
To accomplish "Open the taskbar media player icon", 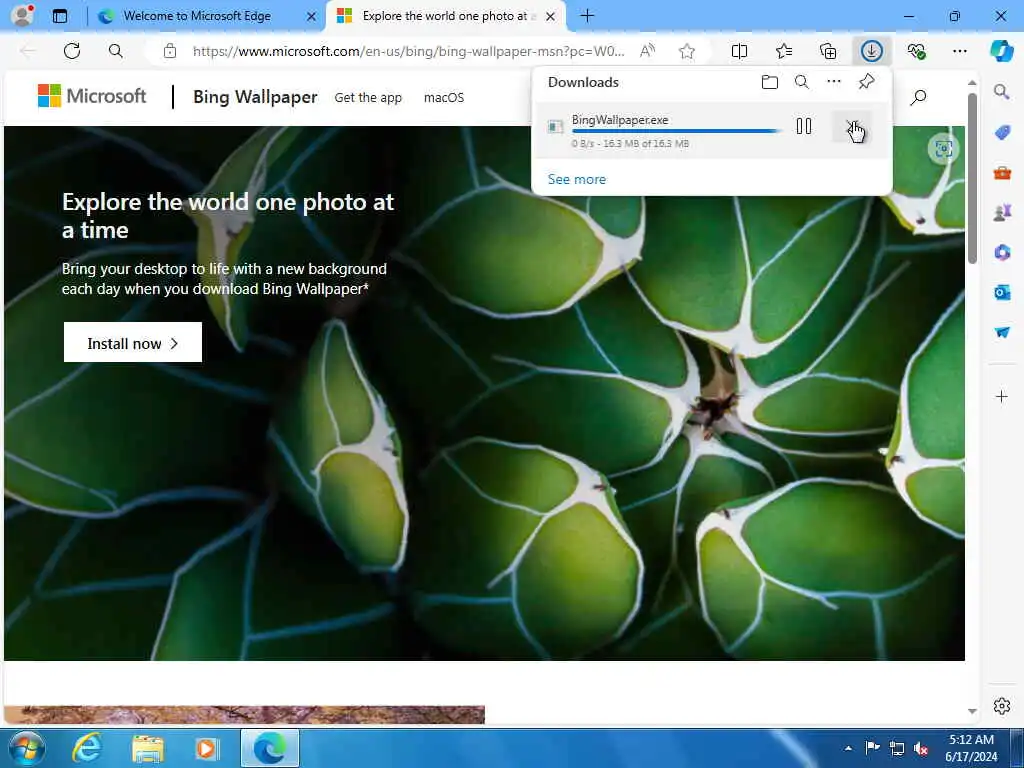I will [x=206, y=748].
